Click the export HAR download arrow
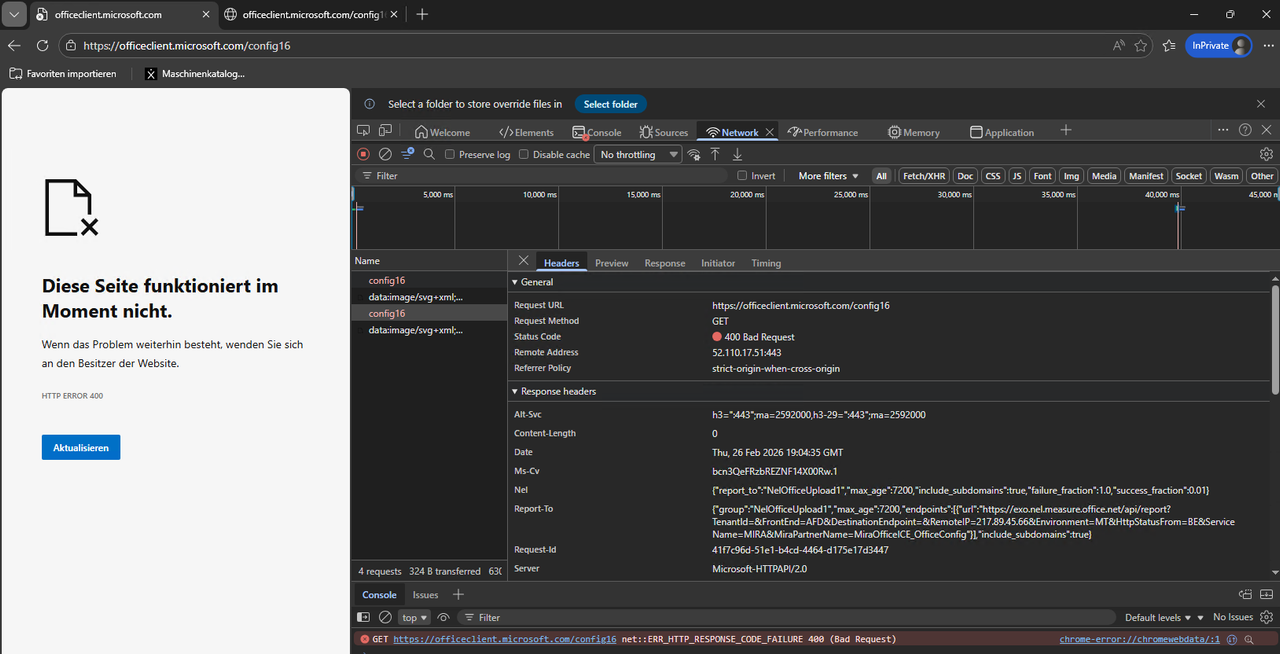 737,154
